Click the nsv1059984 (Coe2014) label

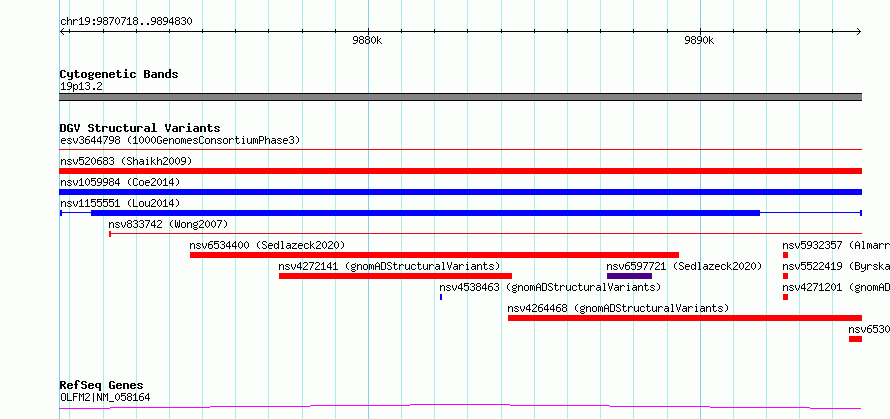coord(120,182)
